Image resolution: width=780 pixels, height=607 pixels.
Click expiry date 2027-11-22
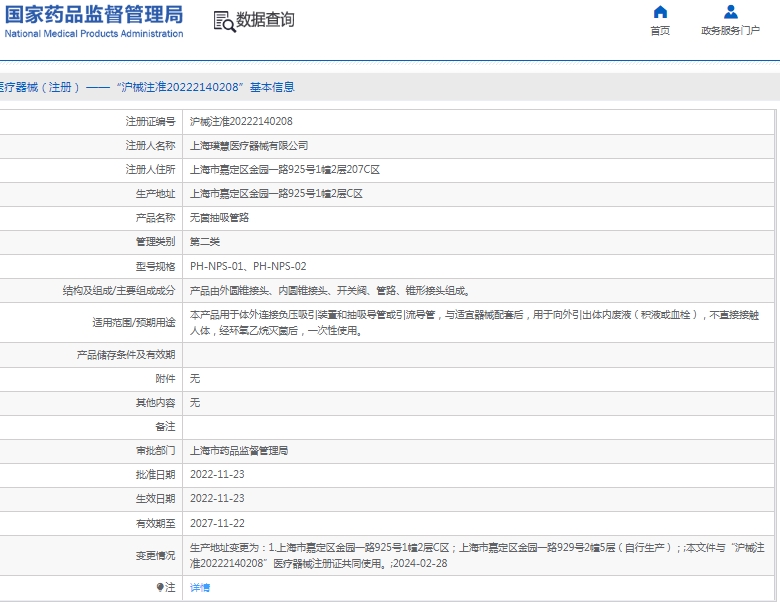217,523
